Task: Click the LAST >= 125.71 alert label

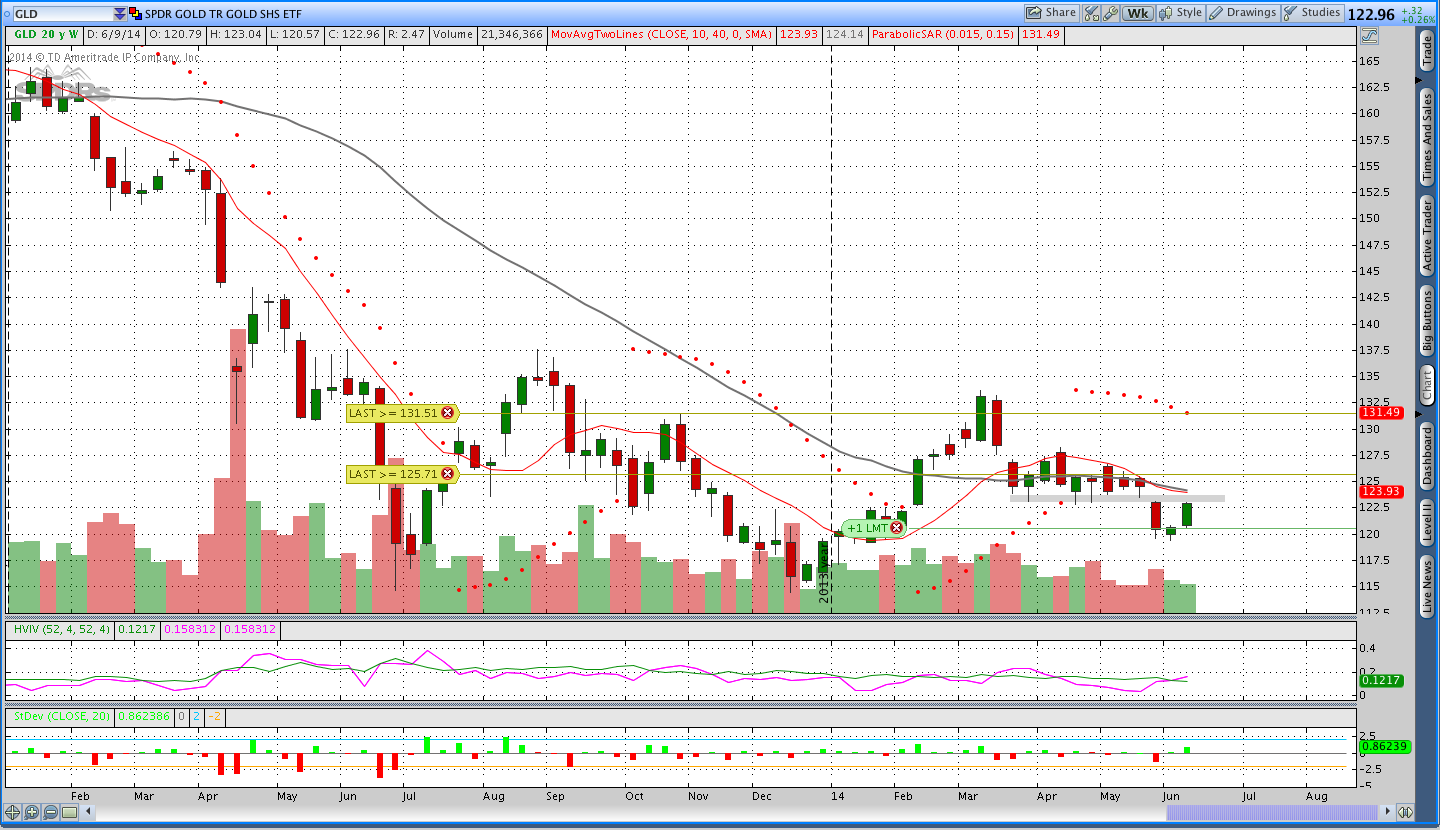Action: pos(393,474)
